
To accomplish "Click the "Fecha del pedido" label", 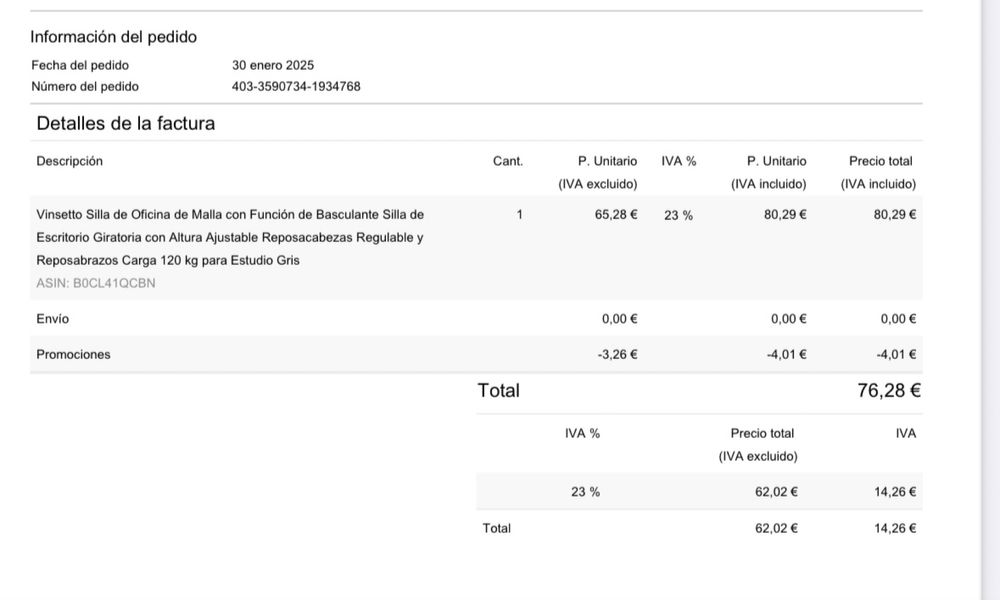I will [x=80, y=66].
